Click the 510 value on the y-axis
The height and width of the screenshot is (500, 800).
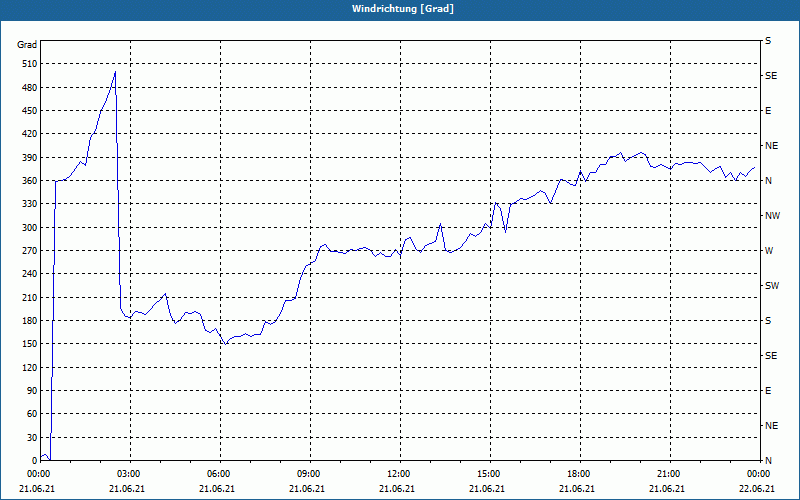coord(30,64)
